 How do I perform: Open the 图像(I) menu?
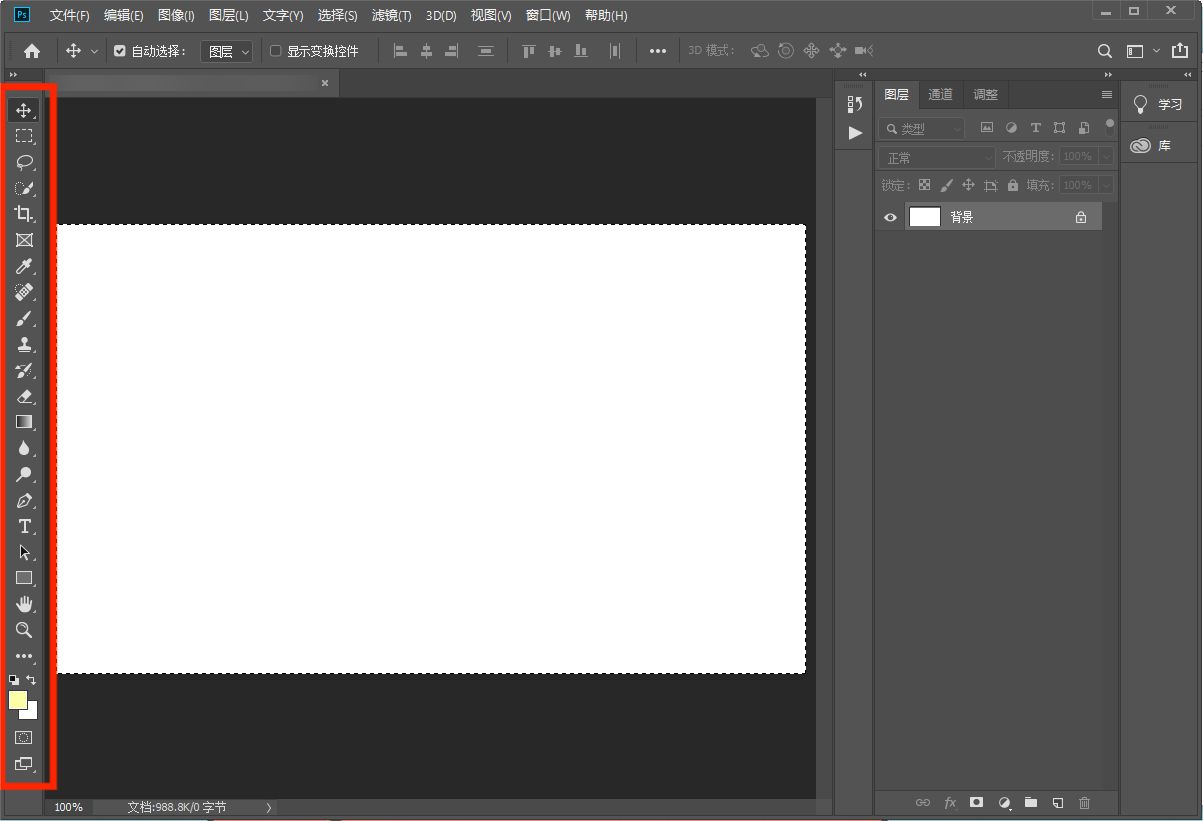pyautogui.click(x=176, y=16)
